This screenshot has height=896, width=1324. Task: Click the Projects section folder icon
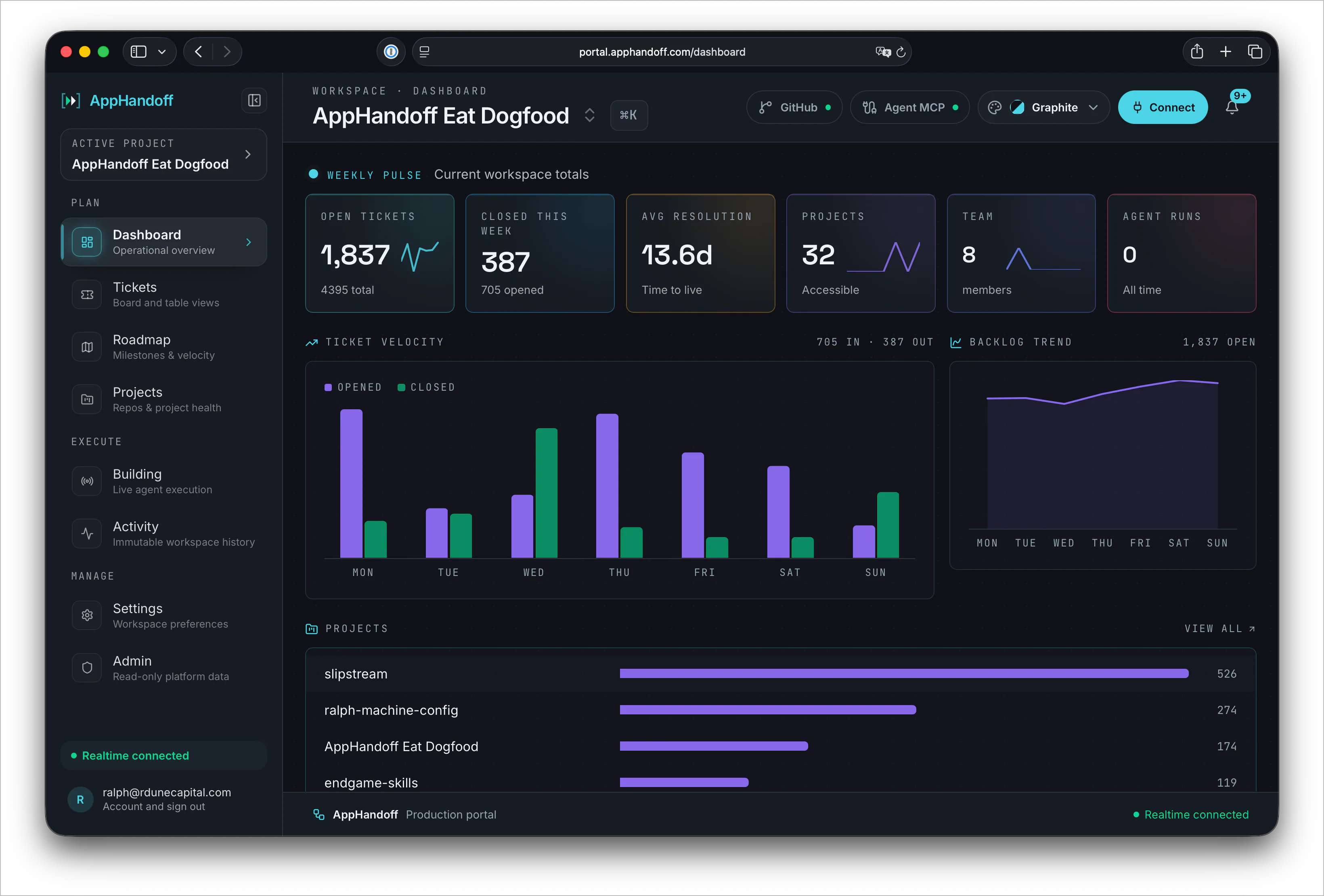pyautogui.click(x=312, y=629)
